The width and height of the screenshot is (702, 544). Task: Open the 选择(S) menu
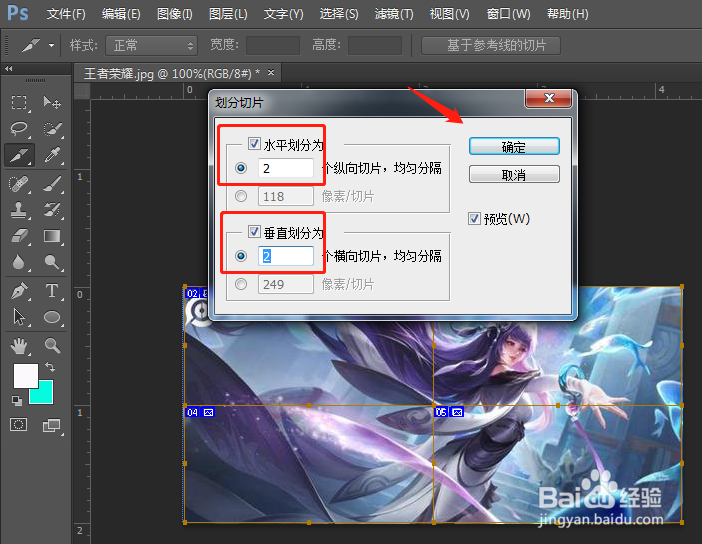click(x=338, y=14)
